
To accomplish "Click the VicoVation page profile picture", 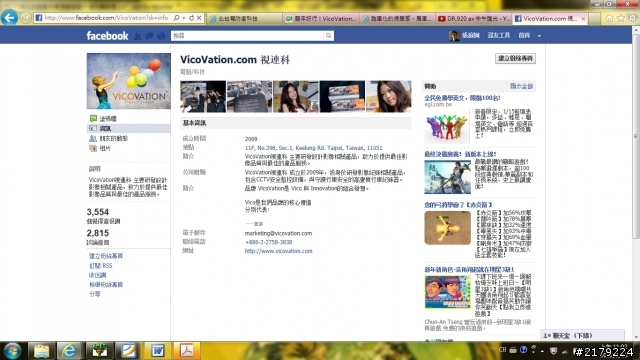I will click(129, 81).
